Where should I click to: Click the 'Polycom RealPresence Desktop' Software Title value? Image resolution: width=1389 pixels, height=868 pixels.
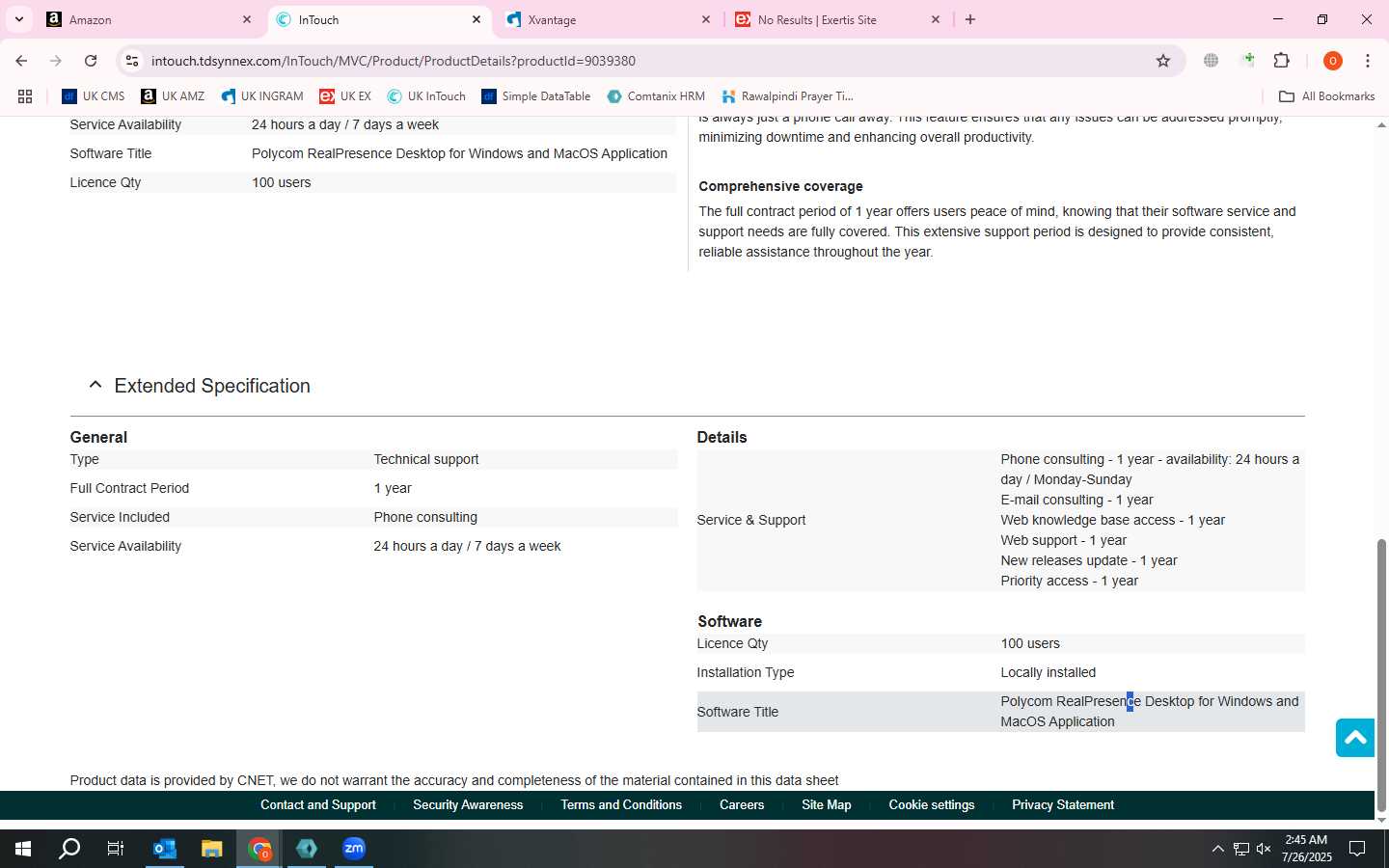point(1150,712)
